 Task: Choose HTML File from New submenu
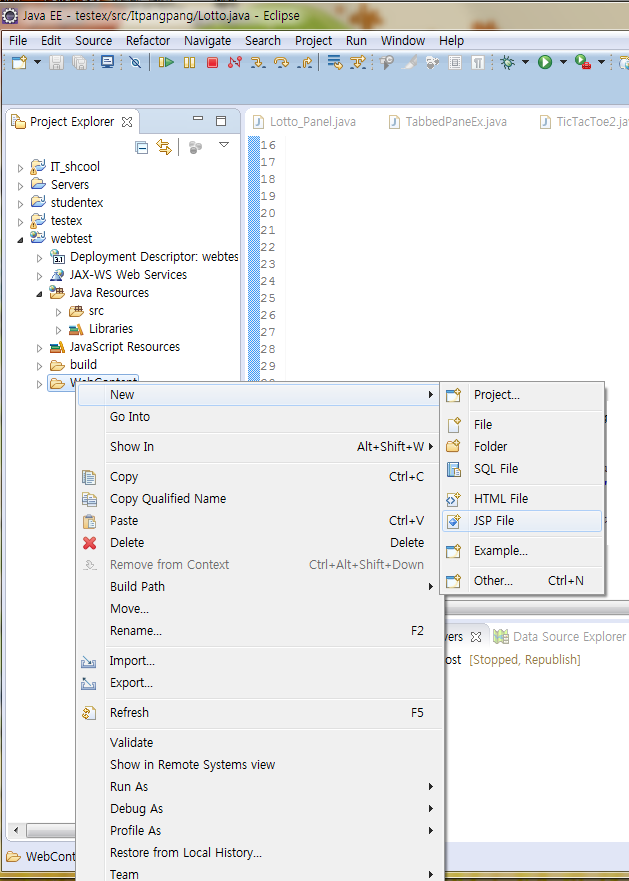coord(522,498)
